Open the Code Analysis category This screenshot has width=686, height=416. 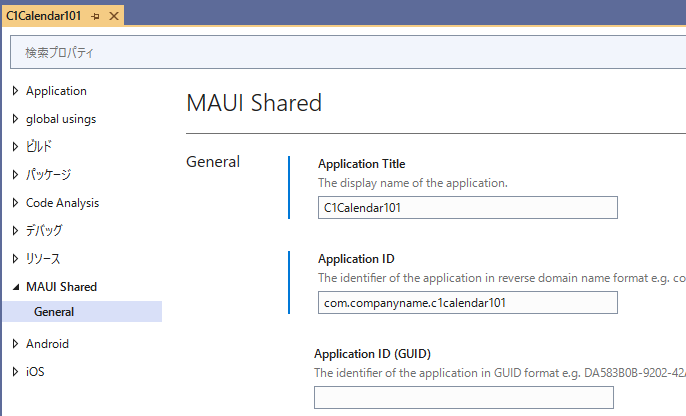tap(62, 203)
